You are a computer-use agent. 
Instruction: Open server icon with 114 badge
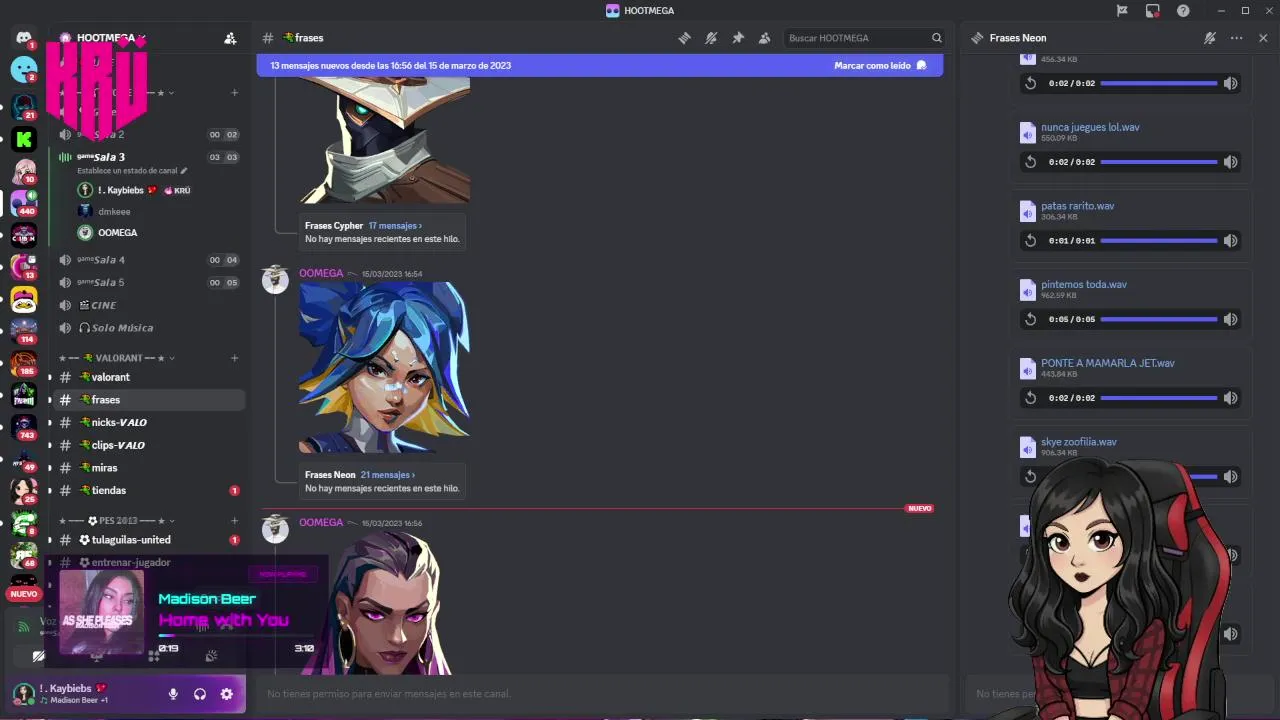[x=24, y=331]
